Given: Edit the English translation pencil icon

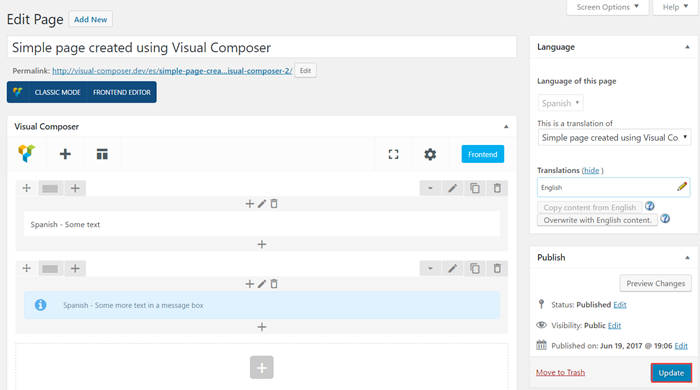Looking at the screenshot, I should [682, 187].
